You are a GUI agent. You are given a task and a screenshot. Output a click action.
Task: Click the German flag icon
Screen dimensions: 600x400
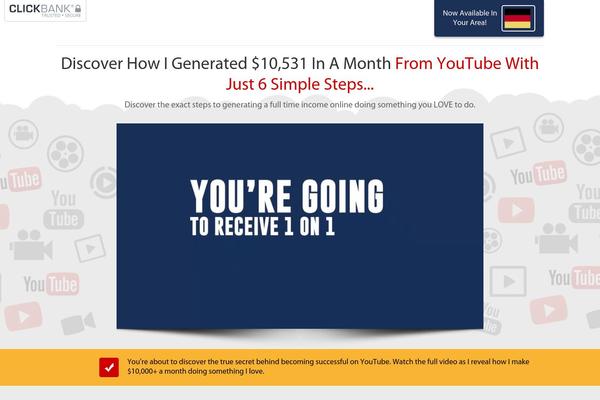(518, 18)
